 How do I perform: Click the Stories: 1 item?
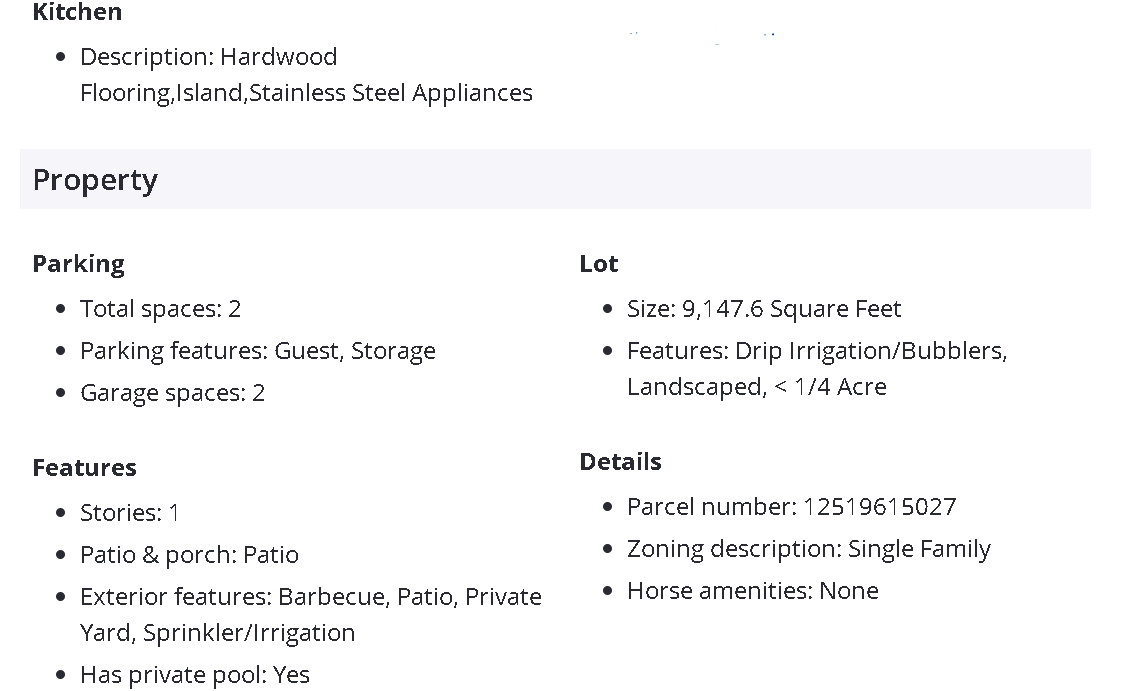pos(129,513)
